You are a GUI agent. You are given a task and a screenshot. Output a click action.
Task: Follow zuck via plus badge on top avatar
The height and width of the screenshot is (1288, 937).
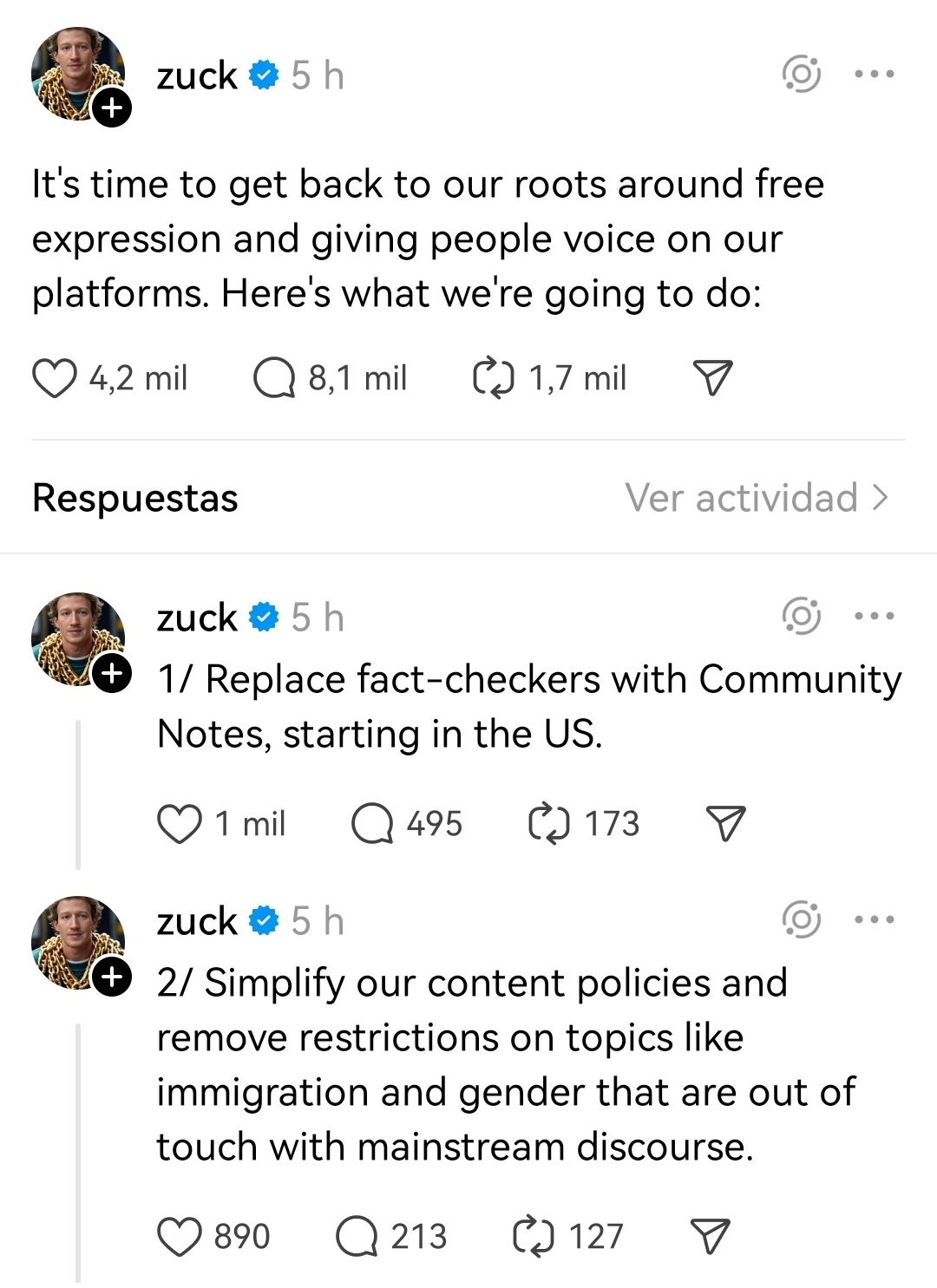coord(113,108)
